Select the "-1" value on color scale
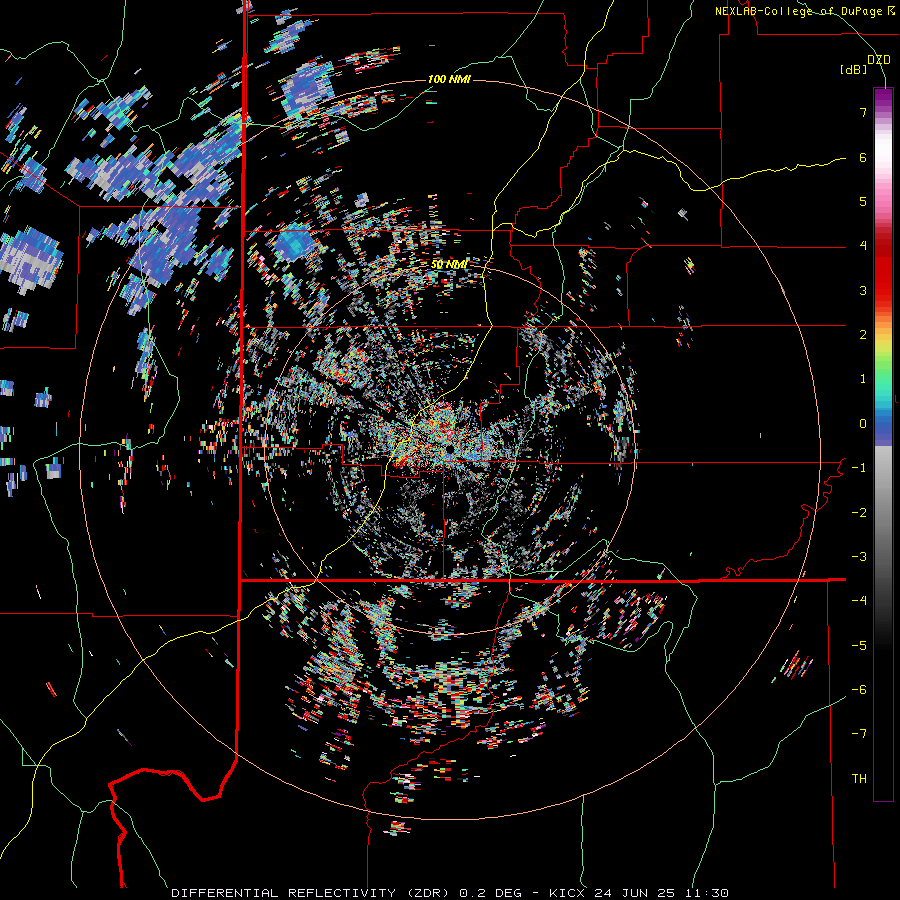This screenshot has height=900, width=900. point(859,468)
